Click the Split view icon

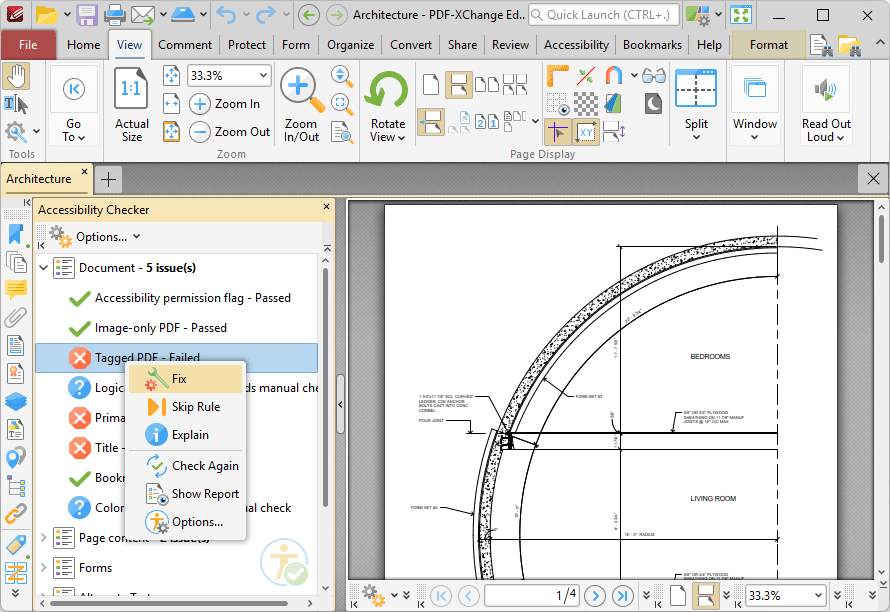[x=695, y=88]
